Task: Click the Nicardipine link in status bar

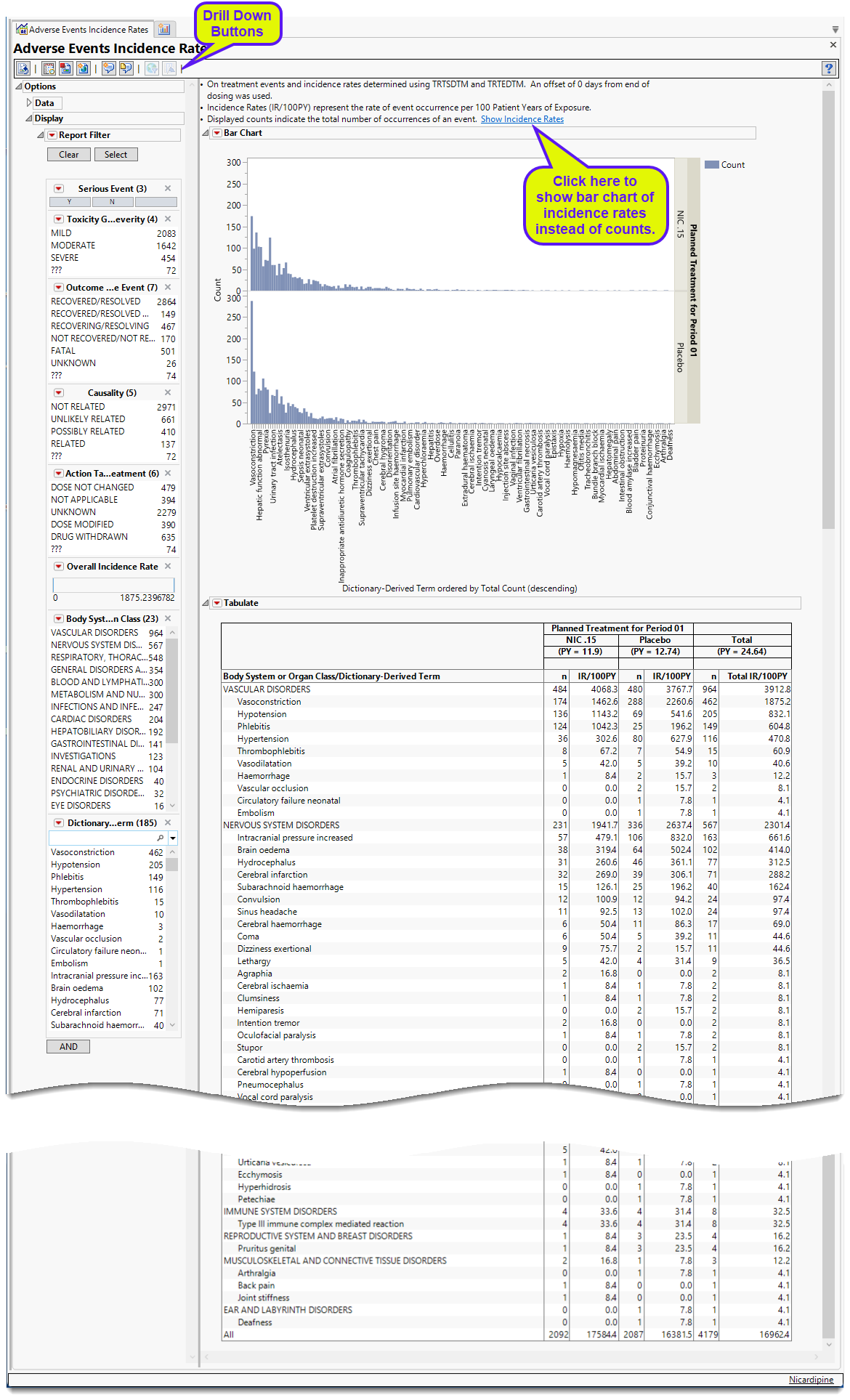Action: click(811, 1379)
